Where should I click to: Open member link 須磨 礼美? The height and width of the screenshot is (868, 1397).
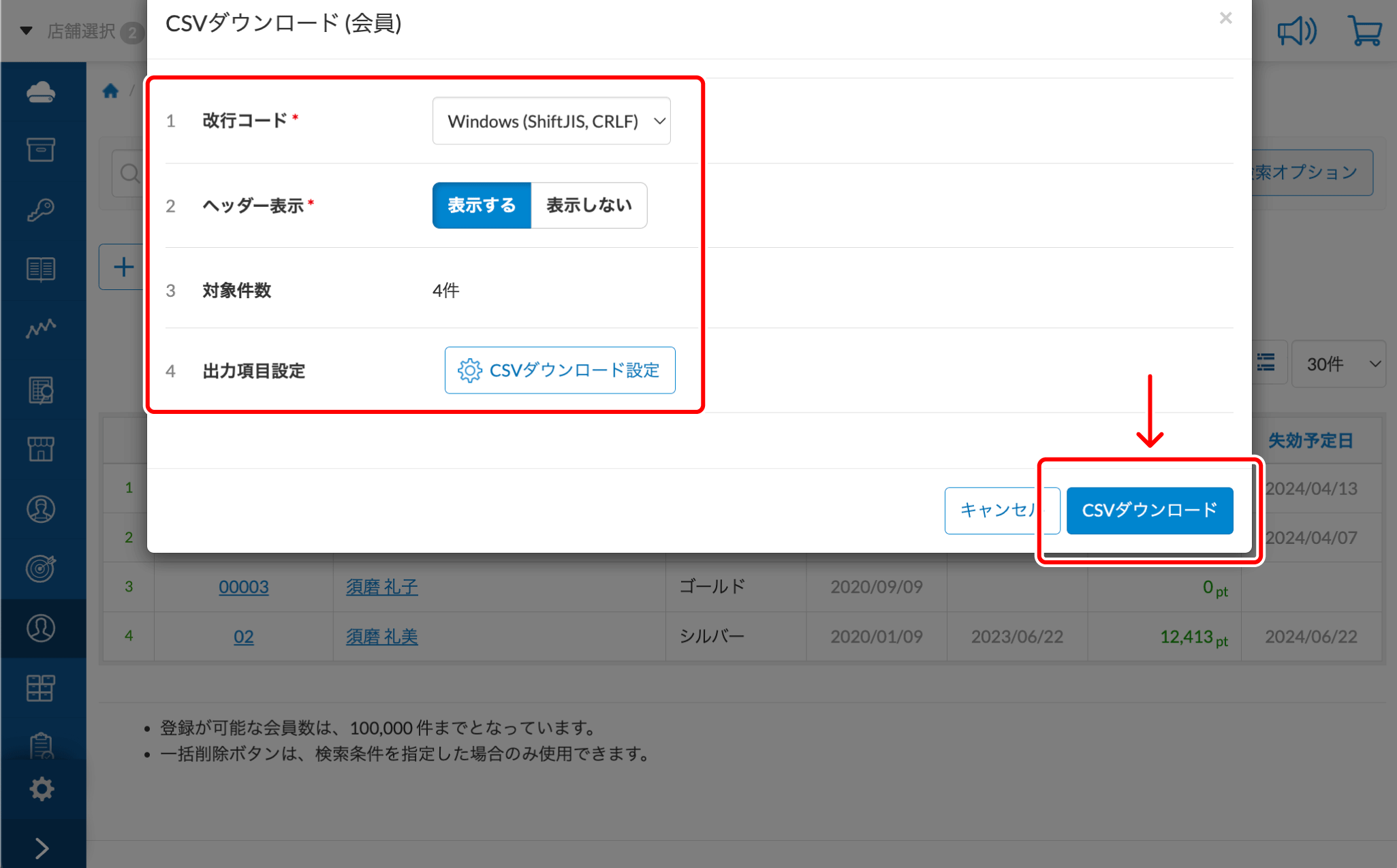click(x=381, y=637)
